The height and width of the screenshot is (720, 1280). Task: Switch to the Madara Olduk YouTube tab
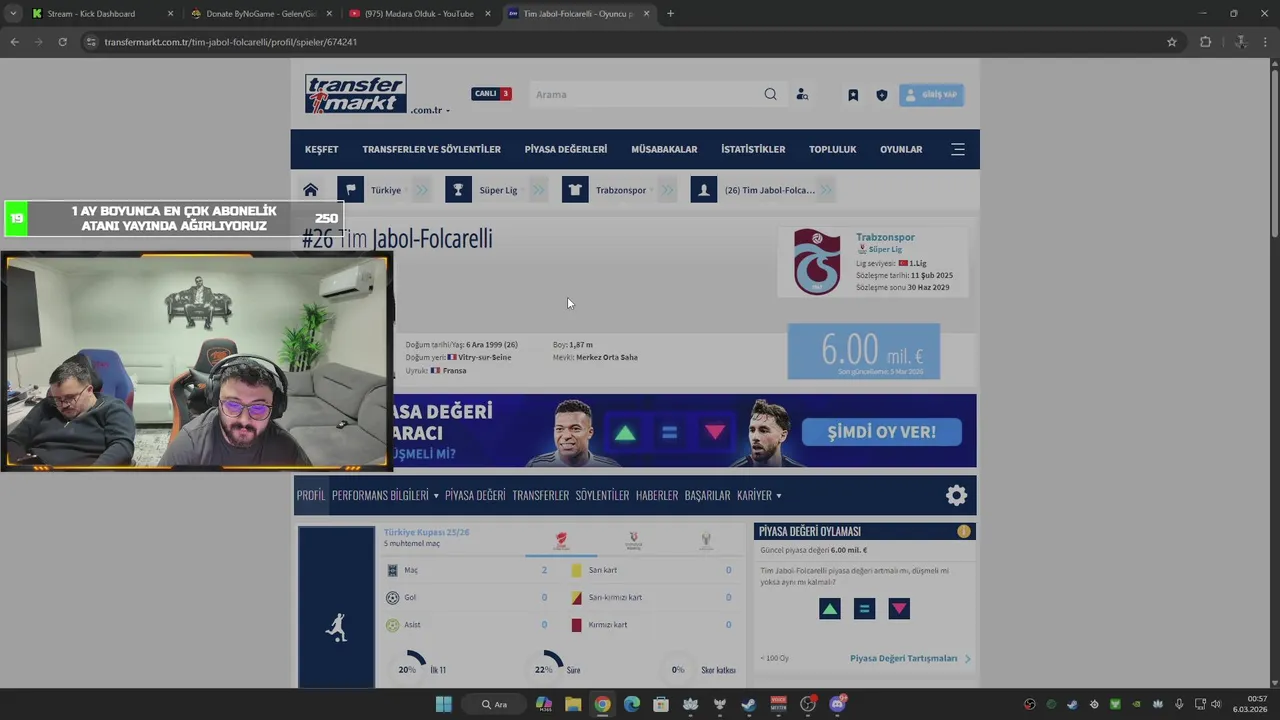click(x=419, y=14)
